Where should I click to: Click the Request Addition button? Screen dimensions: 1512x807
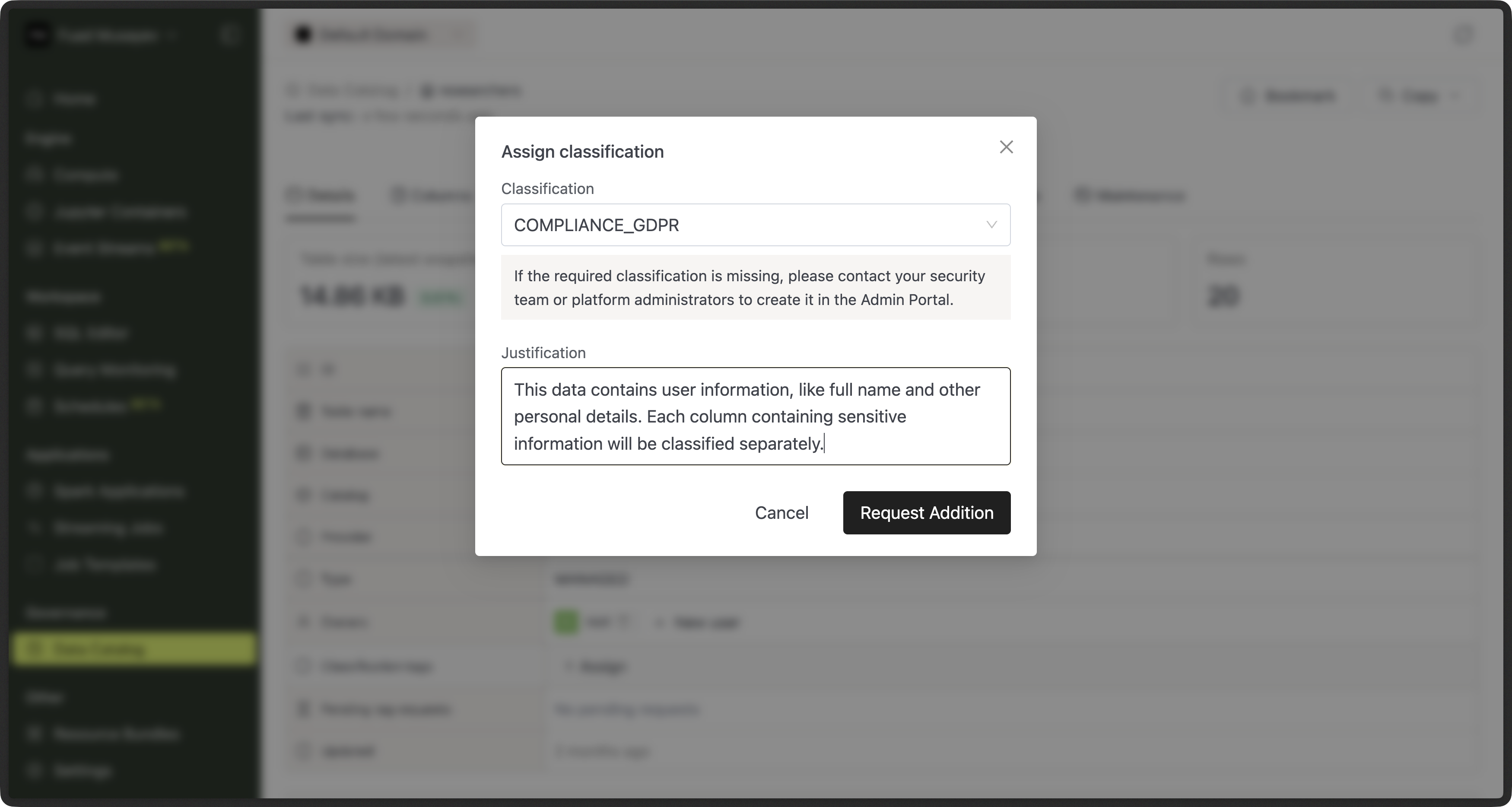click(926, 512)
